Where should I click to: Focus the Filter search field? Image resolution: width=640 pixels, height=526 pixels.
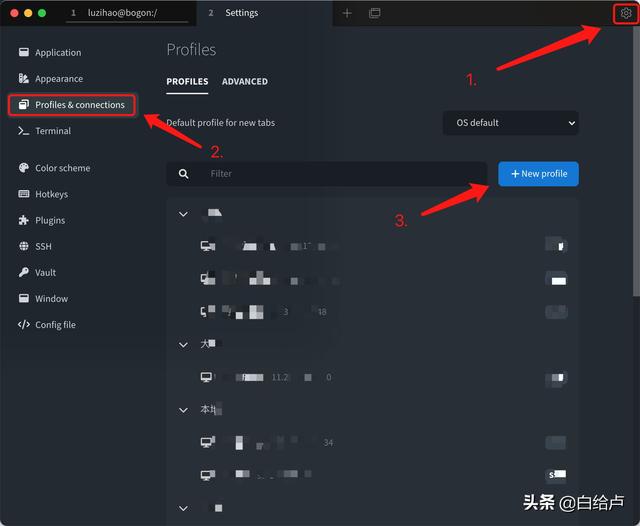(327, 174)
